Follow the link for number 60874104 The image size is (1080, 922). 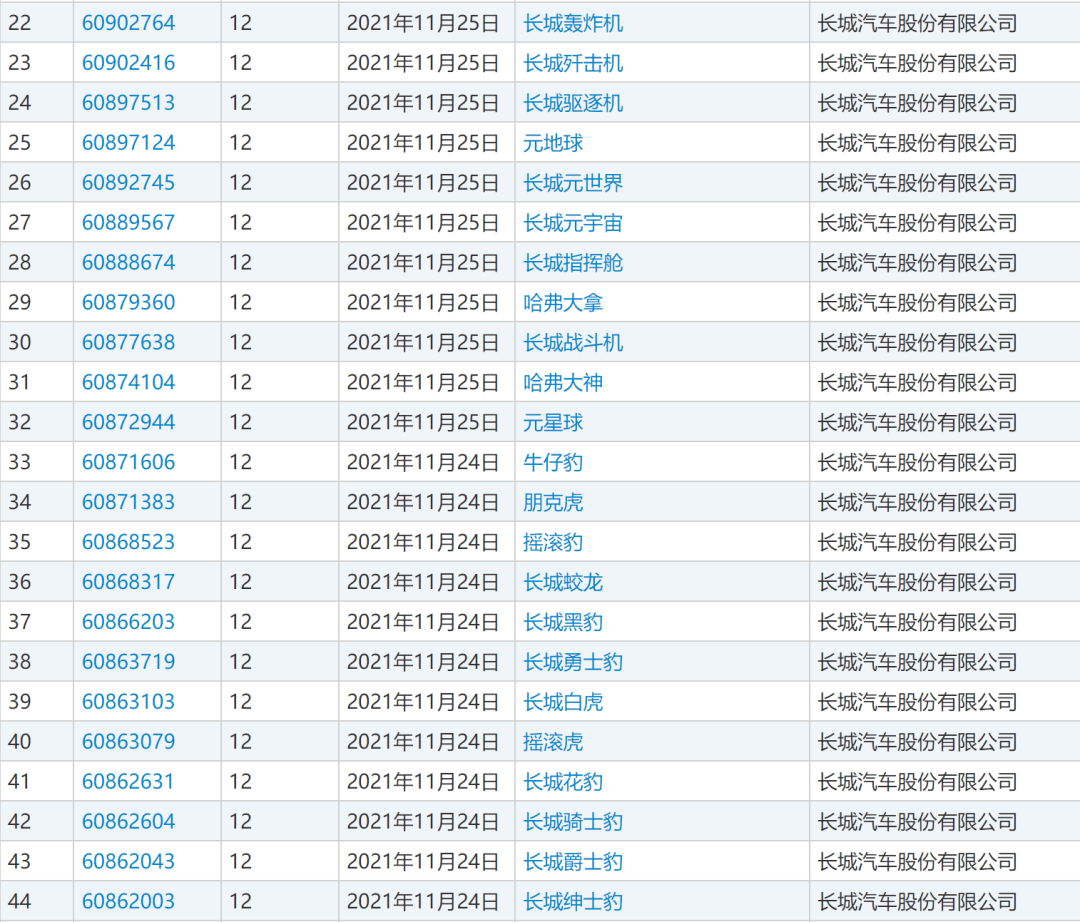coord(128,382)
